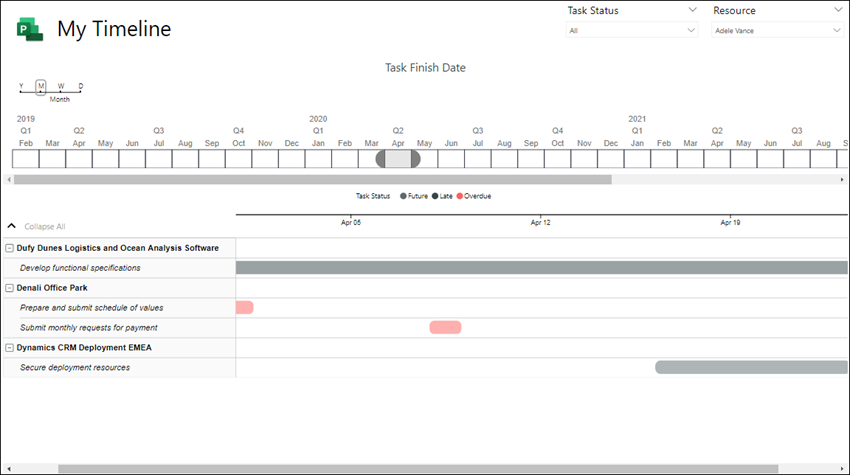This screenshot has height=475, width=850.
Task: Select the May 2020 cell in timeline slicer
Action: pyautogui.click(x=424, y=159)
